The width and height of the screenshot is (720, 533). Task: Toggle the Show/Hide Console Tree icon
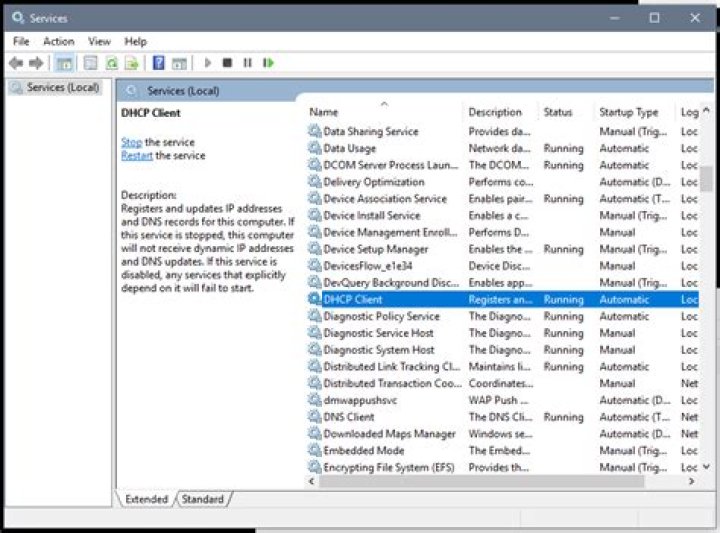[x=64, y=63]
